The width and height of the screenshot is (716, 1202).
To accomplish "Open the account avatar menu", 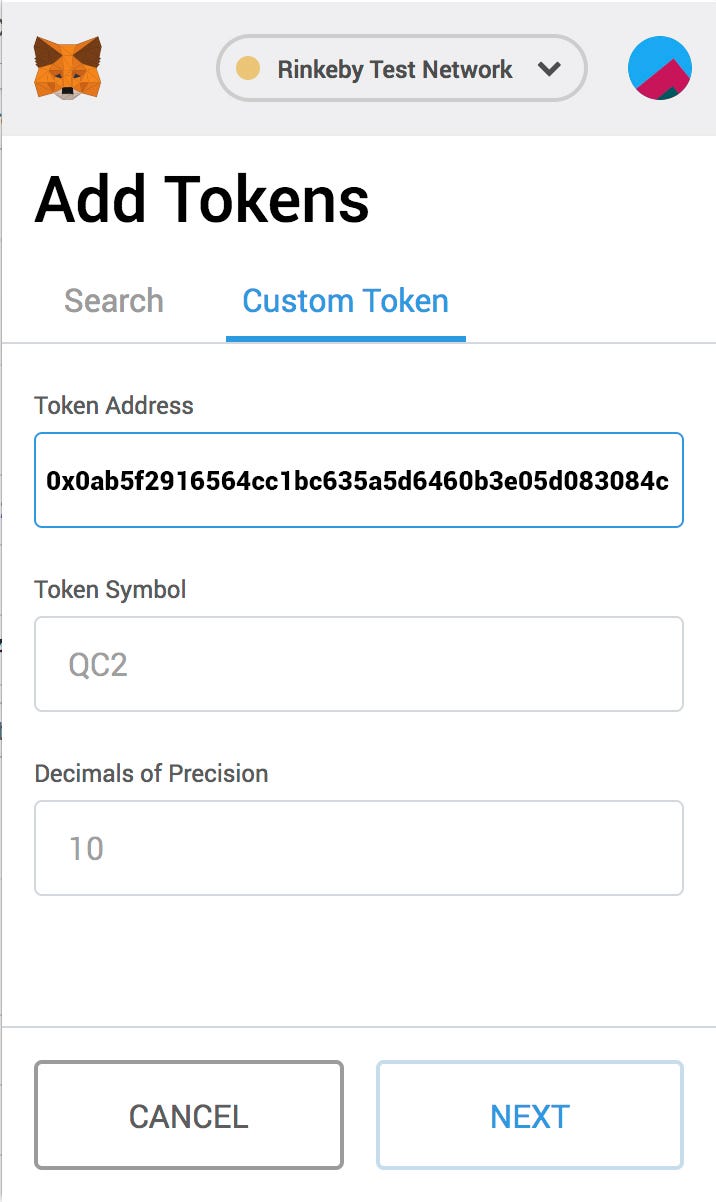I will tap(660, 68).
